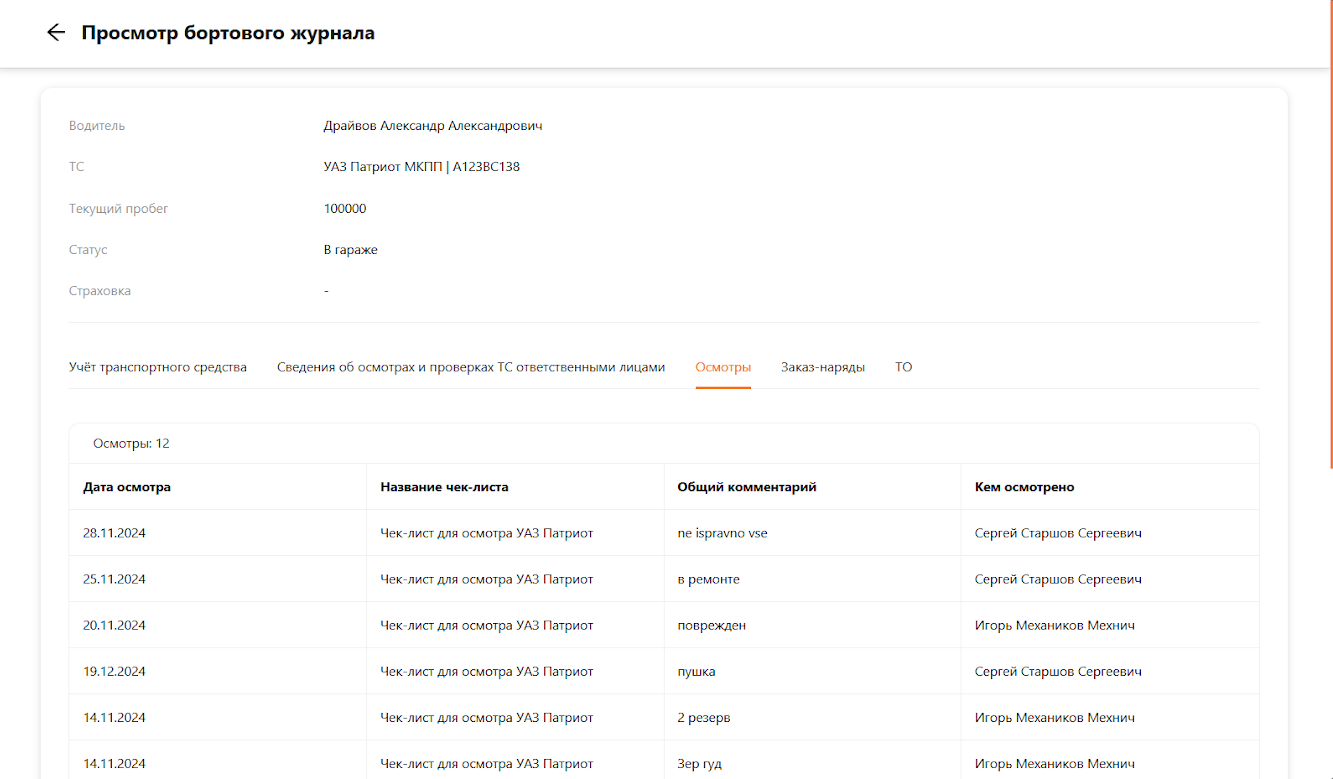Click the Общий комментарий column header
The width and height of the screenshot is (1333, 779).
point(747,487)
